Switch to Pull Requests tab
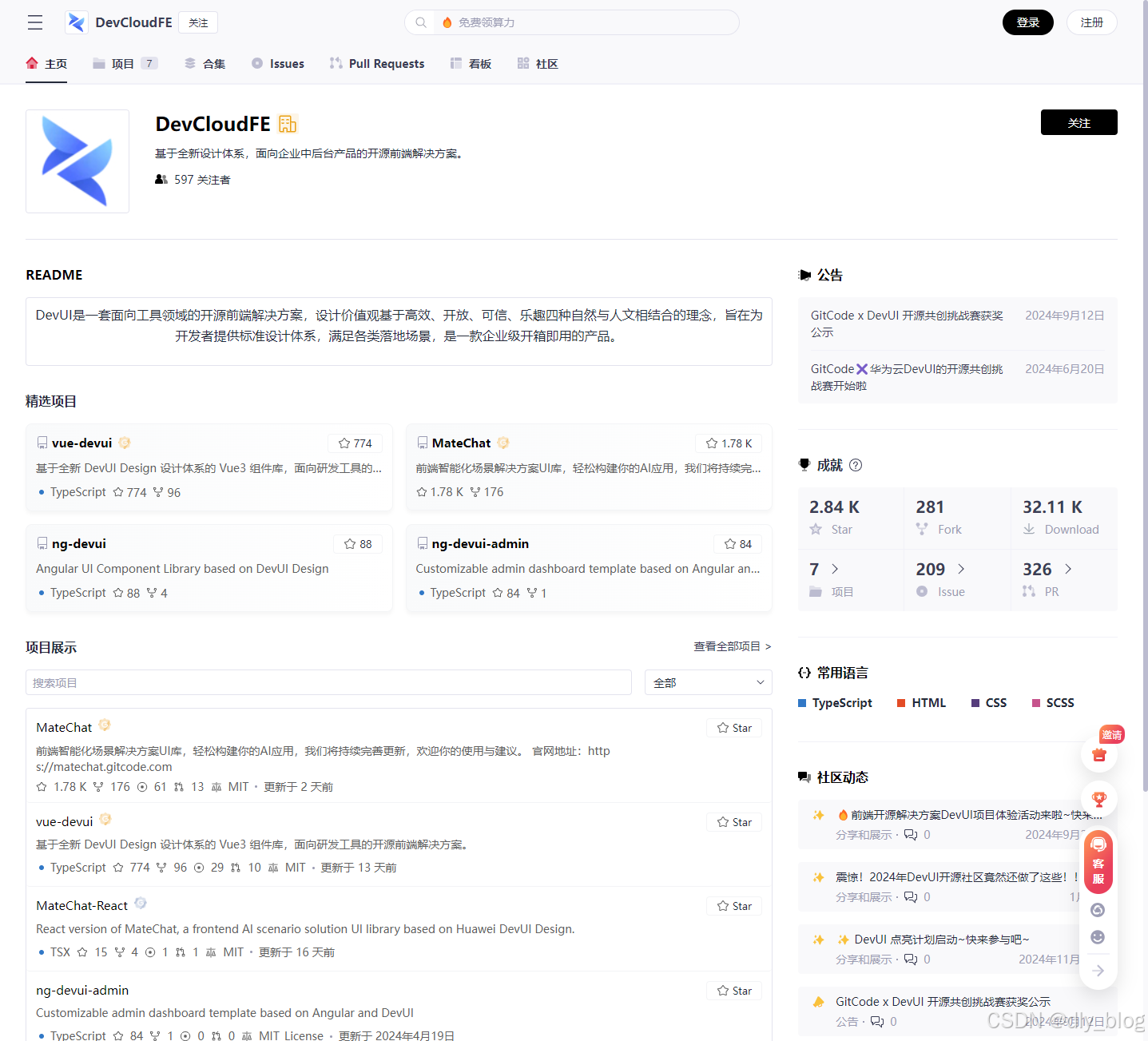 tap(377, 64)
